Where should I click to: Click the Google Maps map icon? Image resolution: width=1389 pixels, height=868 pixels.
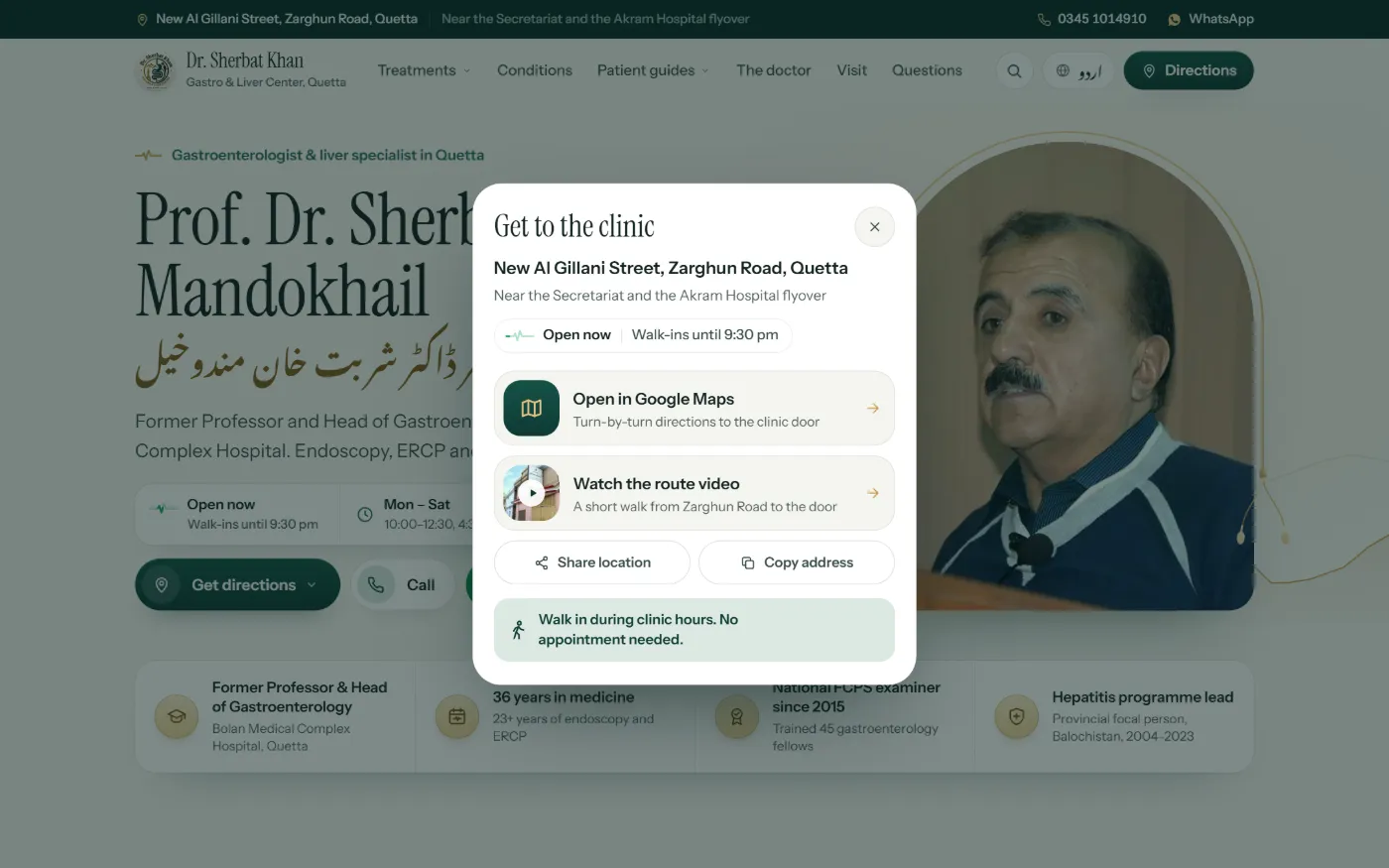(x=531, y=408)
